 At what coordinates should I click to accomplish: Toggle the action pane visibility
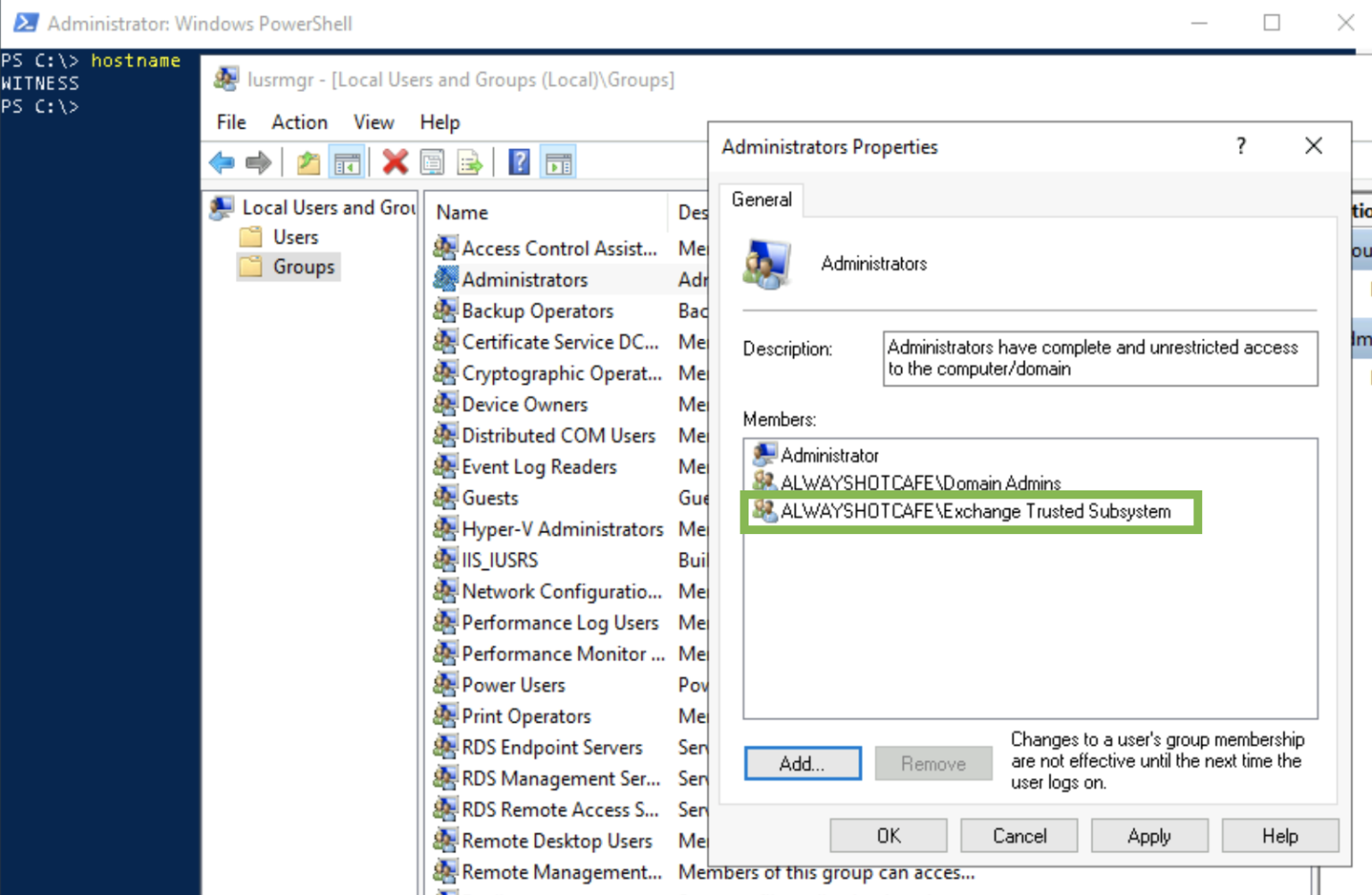click(558, 162)
